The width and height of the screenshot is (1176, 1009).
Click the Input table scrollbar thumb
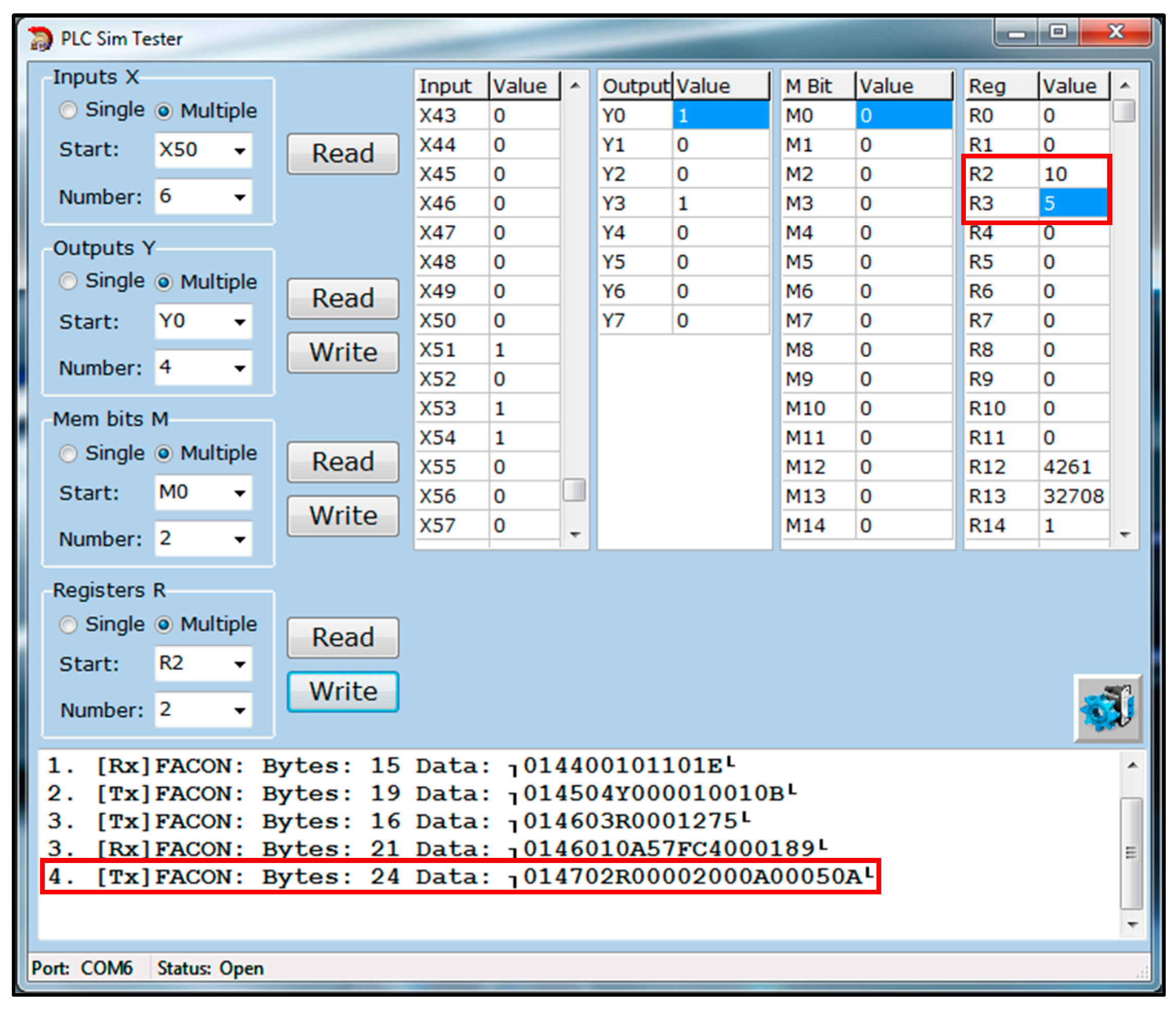(x=574, y=489)
